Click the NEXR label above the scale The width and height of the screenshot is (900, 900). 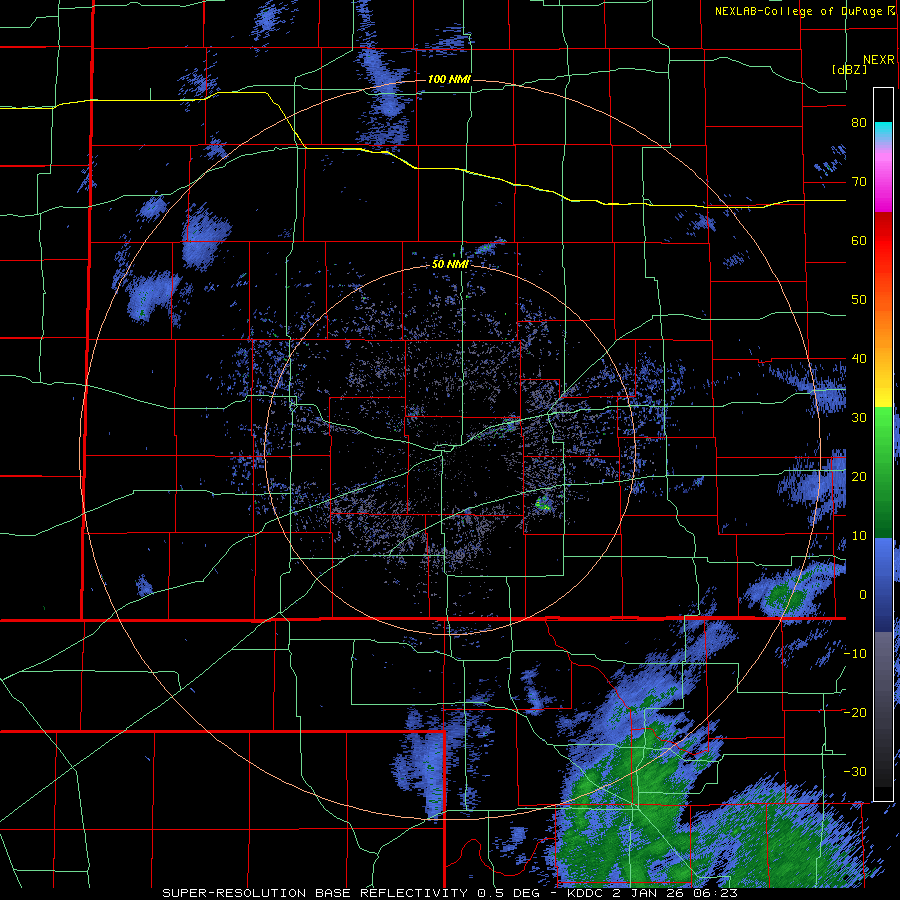[x=879, y=60]
